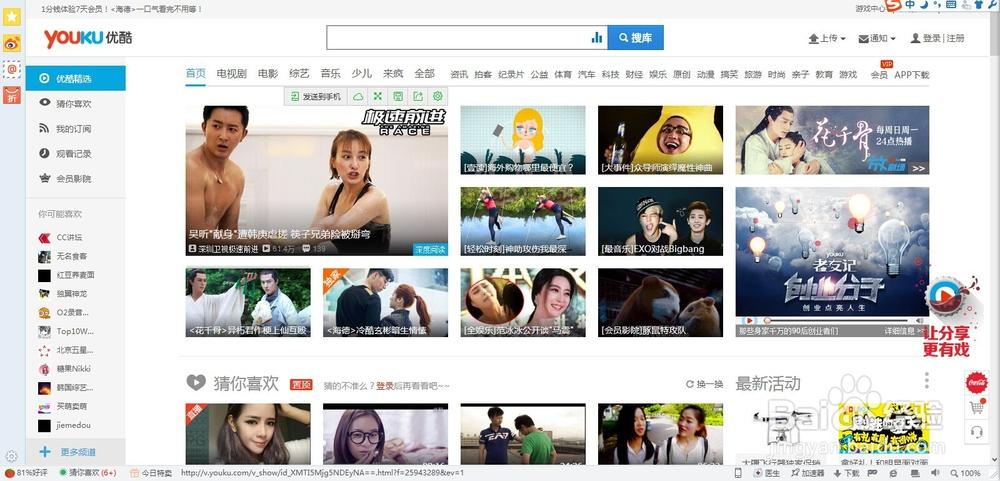This screenshot has width=1000, height=481.
Task: Open search ranking bar-chart icon in search box
Action: (x=597, y=38)
